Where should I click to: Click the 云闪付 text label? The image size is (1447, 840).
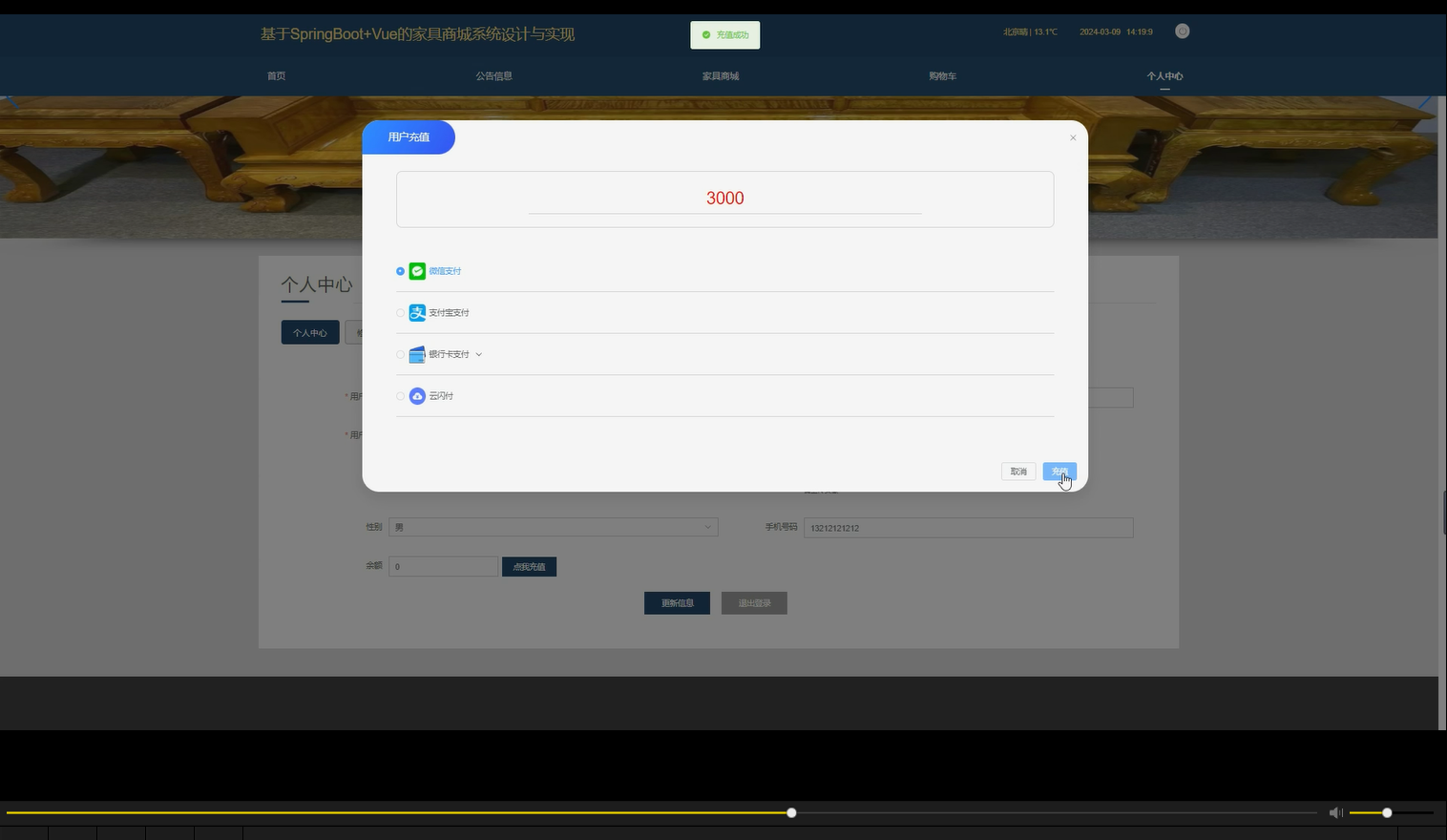point(441,396)
